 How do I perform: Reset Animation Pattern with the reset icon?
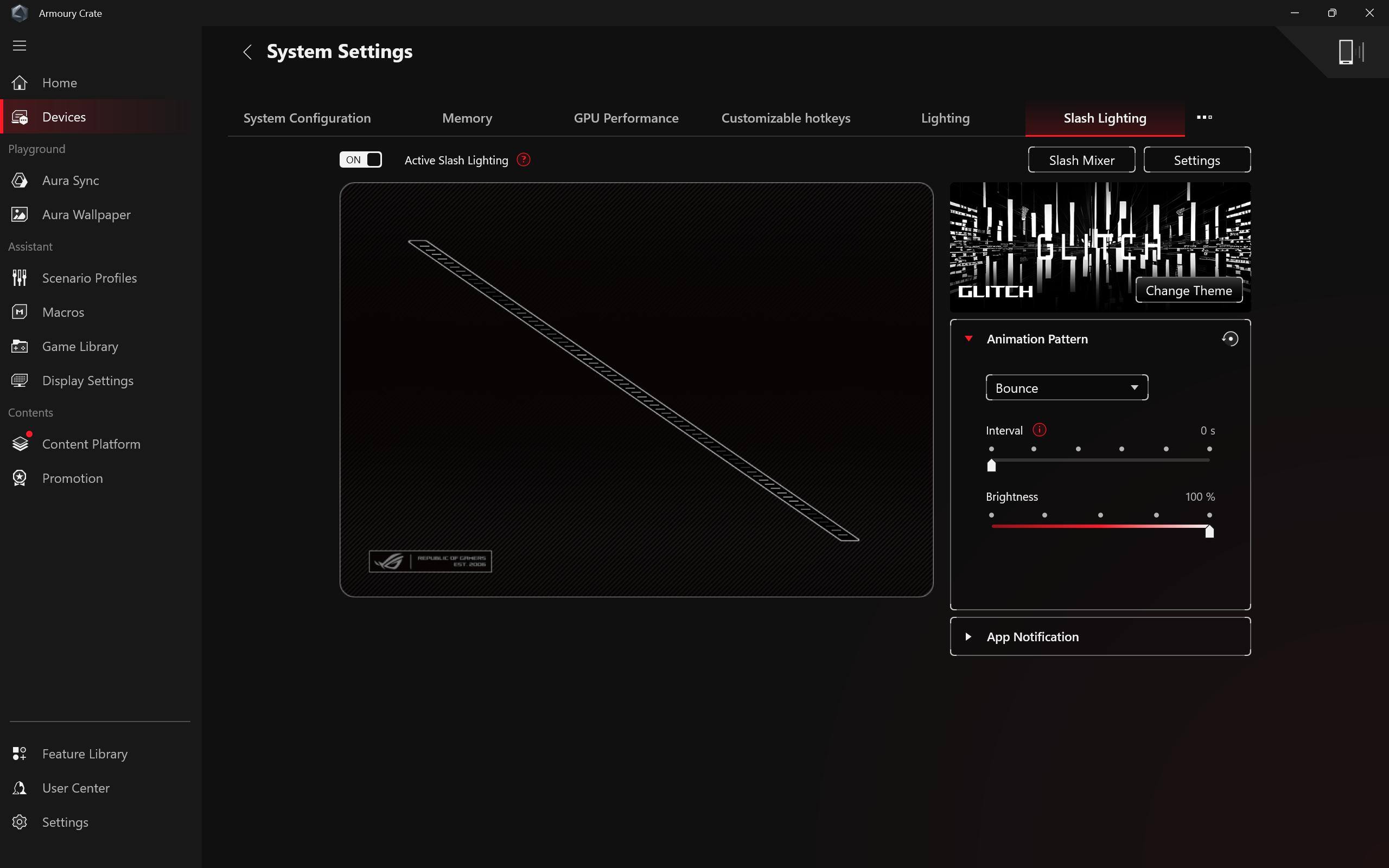[x=1229, y=339]
